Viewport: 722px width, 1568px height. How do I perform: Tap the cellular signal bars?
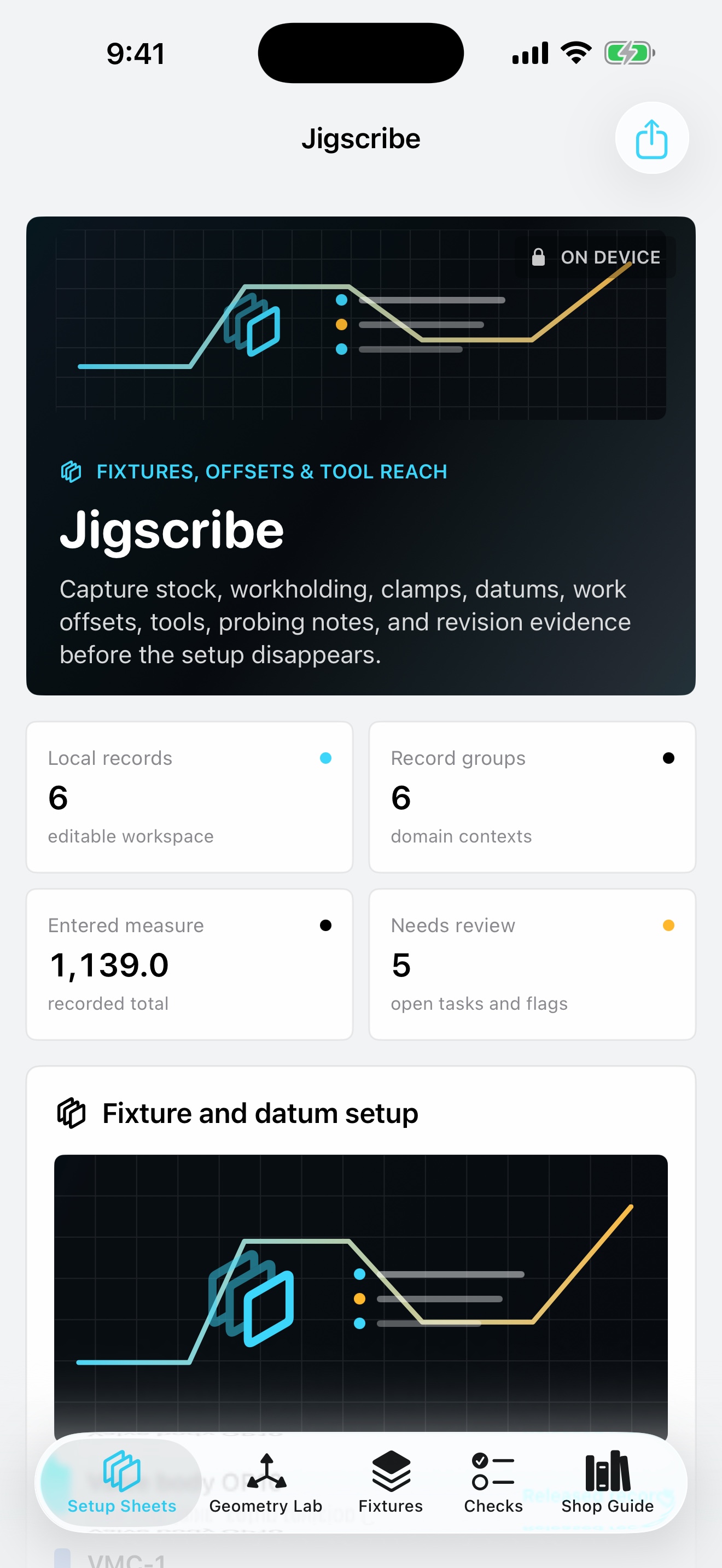tap(530, 53)
